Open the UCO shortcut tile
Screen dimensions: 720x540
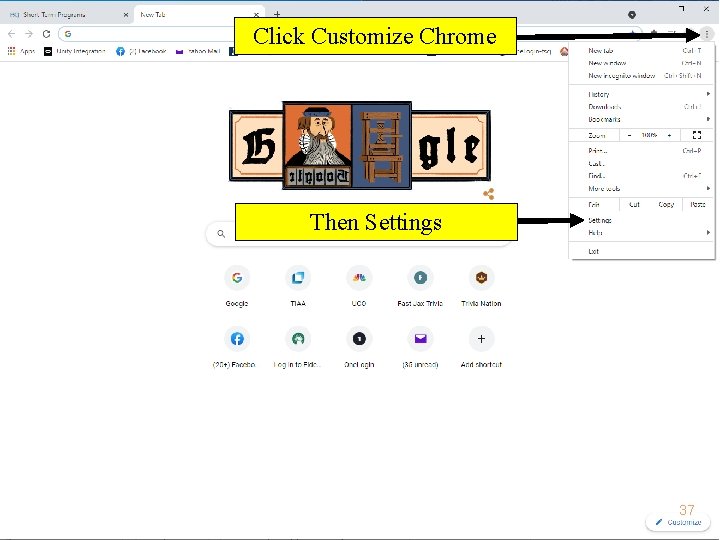[359, 287]
